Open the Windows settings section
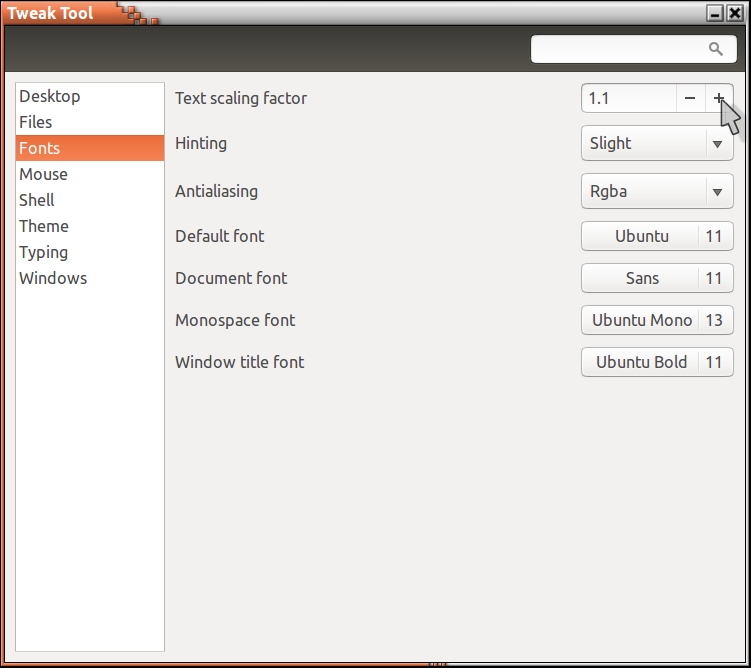Viewport: 751px width, 668px height. coord(53,278)
